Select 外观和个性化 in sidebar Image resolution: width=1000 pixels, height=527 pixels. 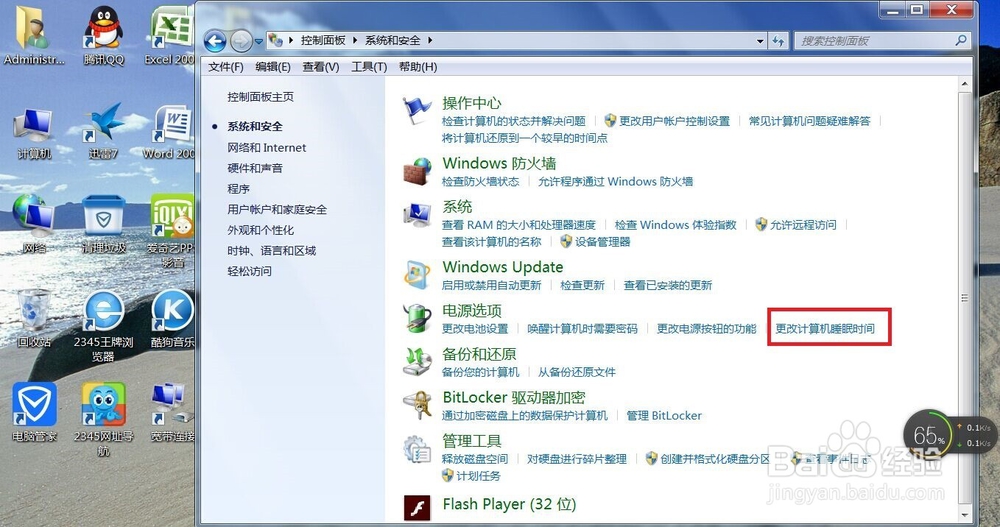[261, 230]
